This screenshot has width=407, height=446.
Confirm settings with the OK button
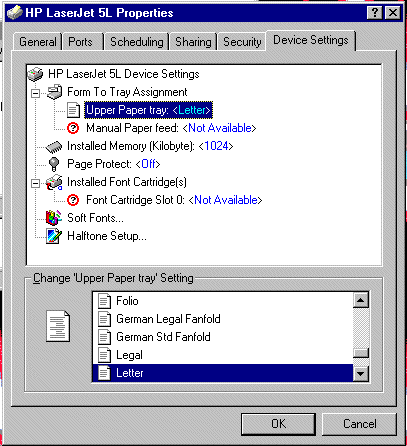(x=278, y=424)
